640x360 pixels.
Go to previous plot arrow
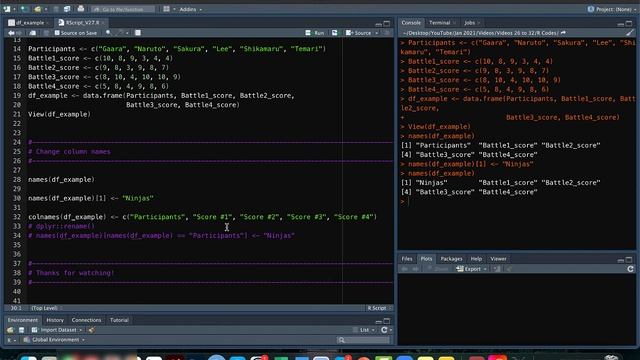(405, 269)
